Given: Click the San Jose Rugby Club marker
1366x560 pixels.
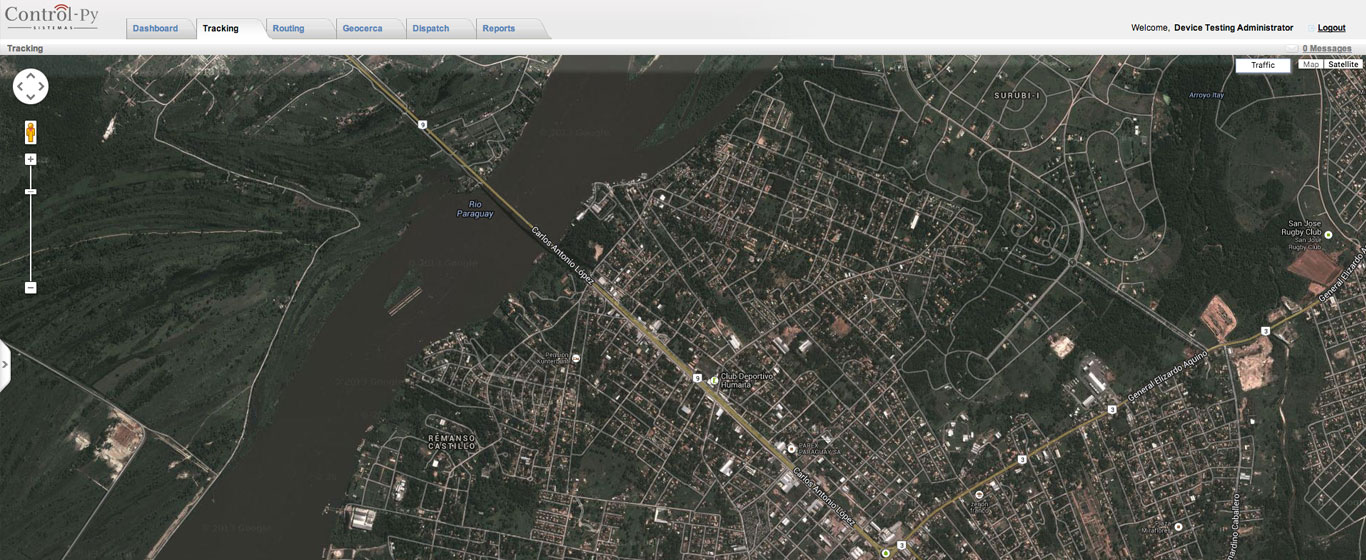Looking at the screenshot, I should (x=1328, y=234).
